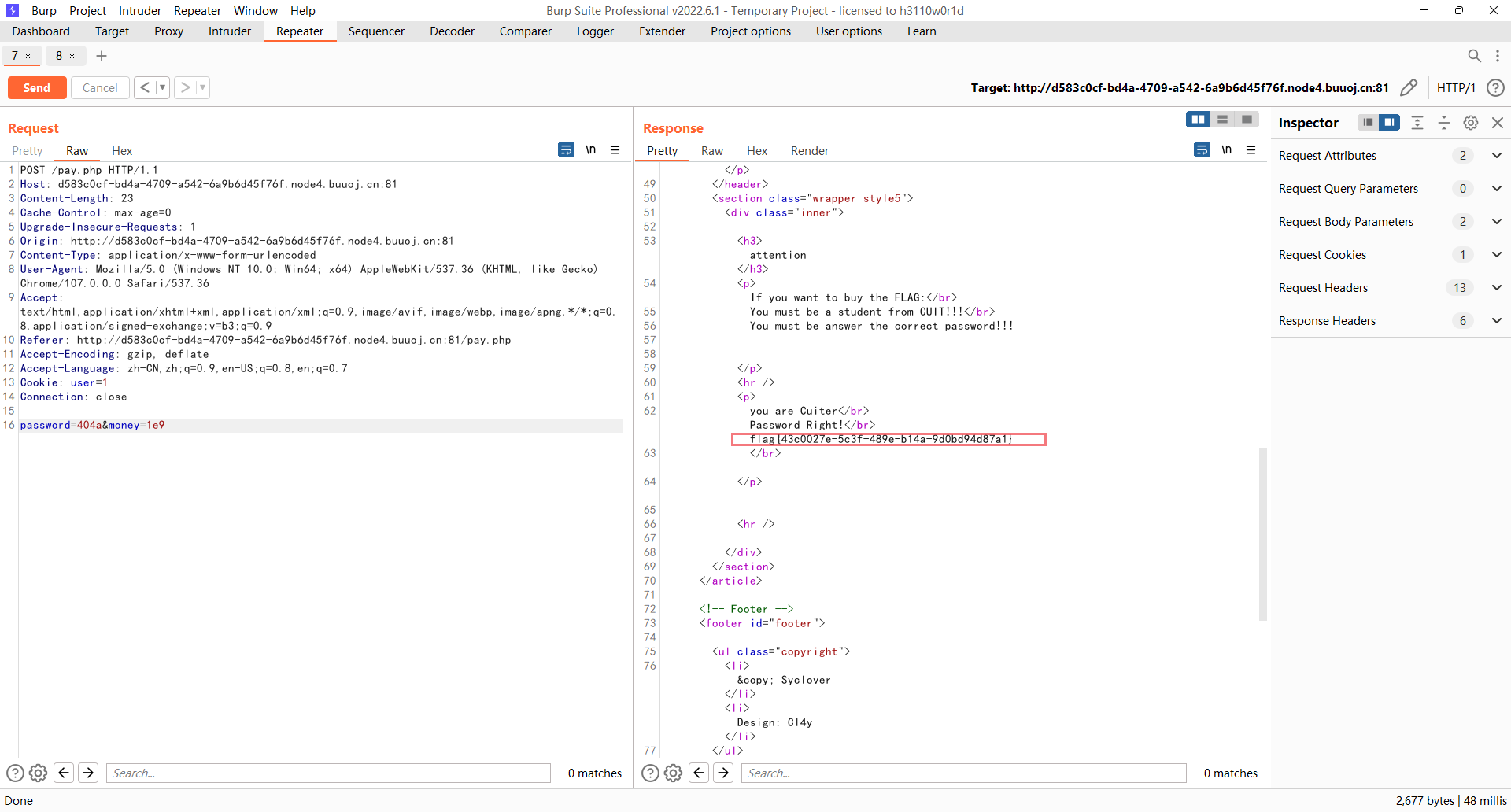Switch request view to Pretty
This screenshot has width=1511, height=812.
tap(28, 151)
